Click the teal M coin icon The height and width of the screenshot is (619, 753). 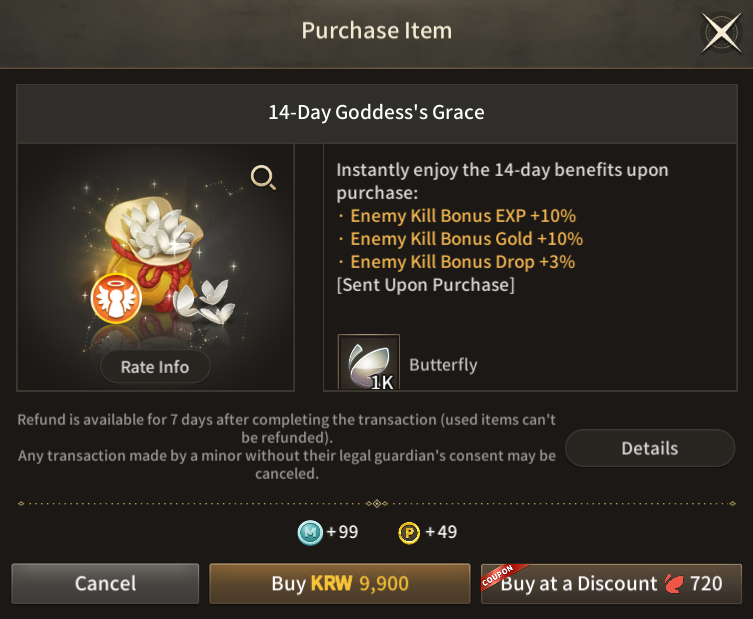(310, 532)
